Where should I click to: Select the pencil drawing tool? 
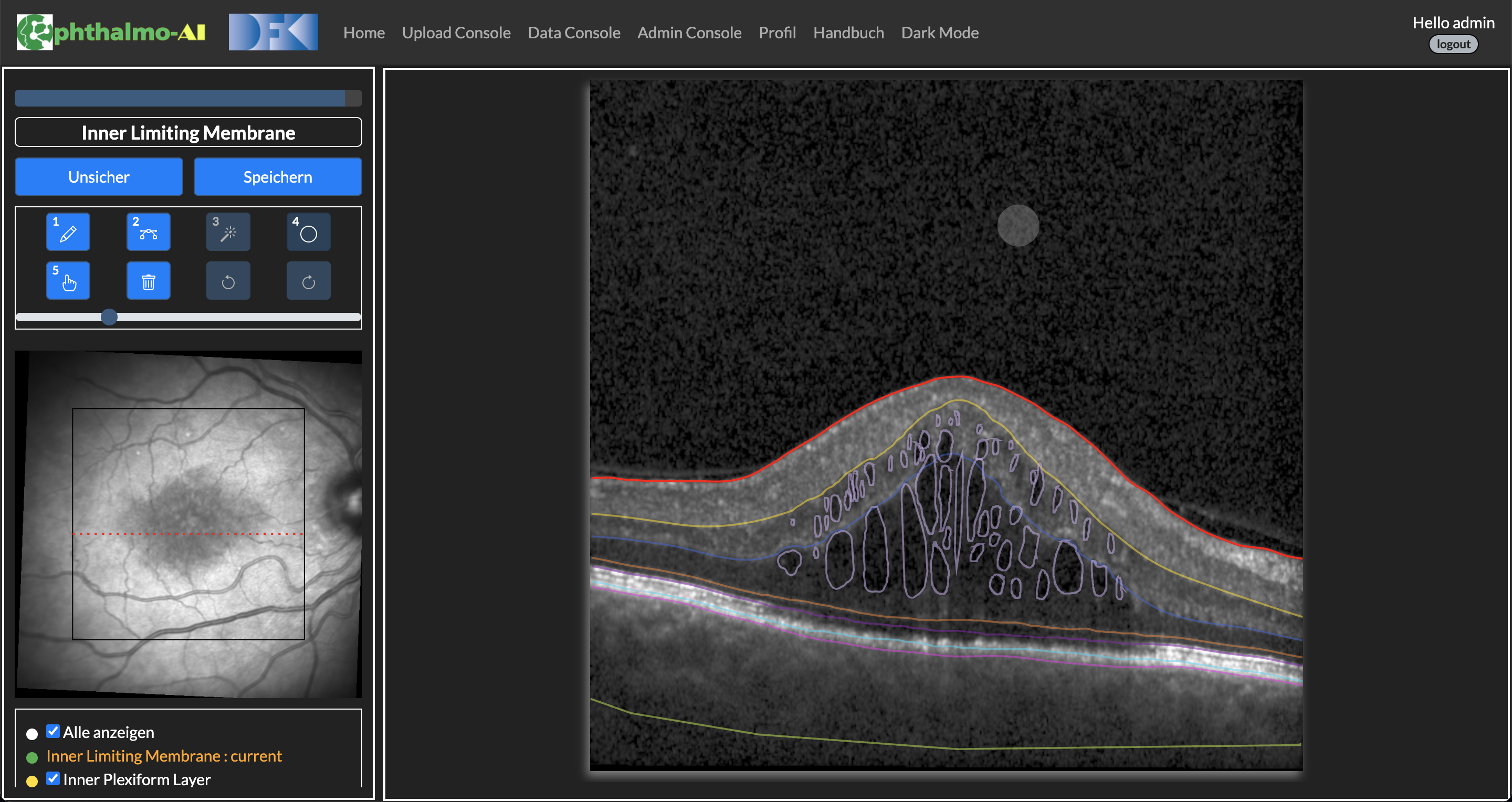pos(68,232)
